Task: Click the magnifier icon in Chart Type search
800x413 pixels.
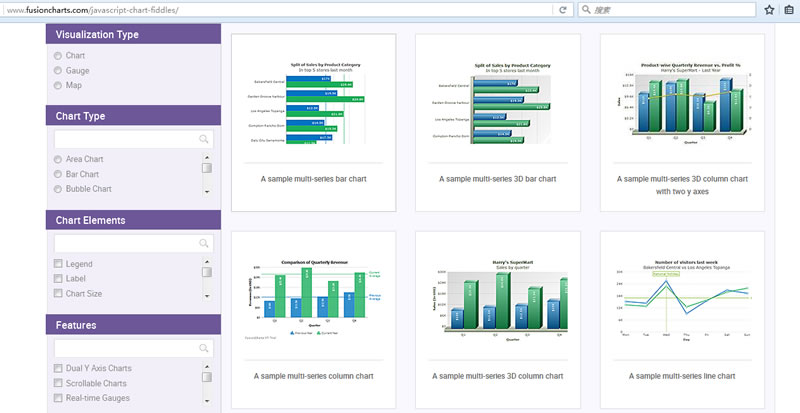Action: pyautogui.click(x=204, y=139)
